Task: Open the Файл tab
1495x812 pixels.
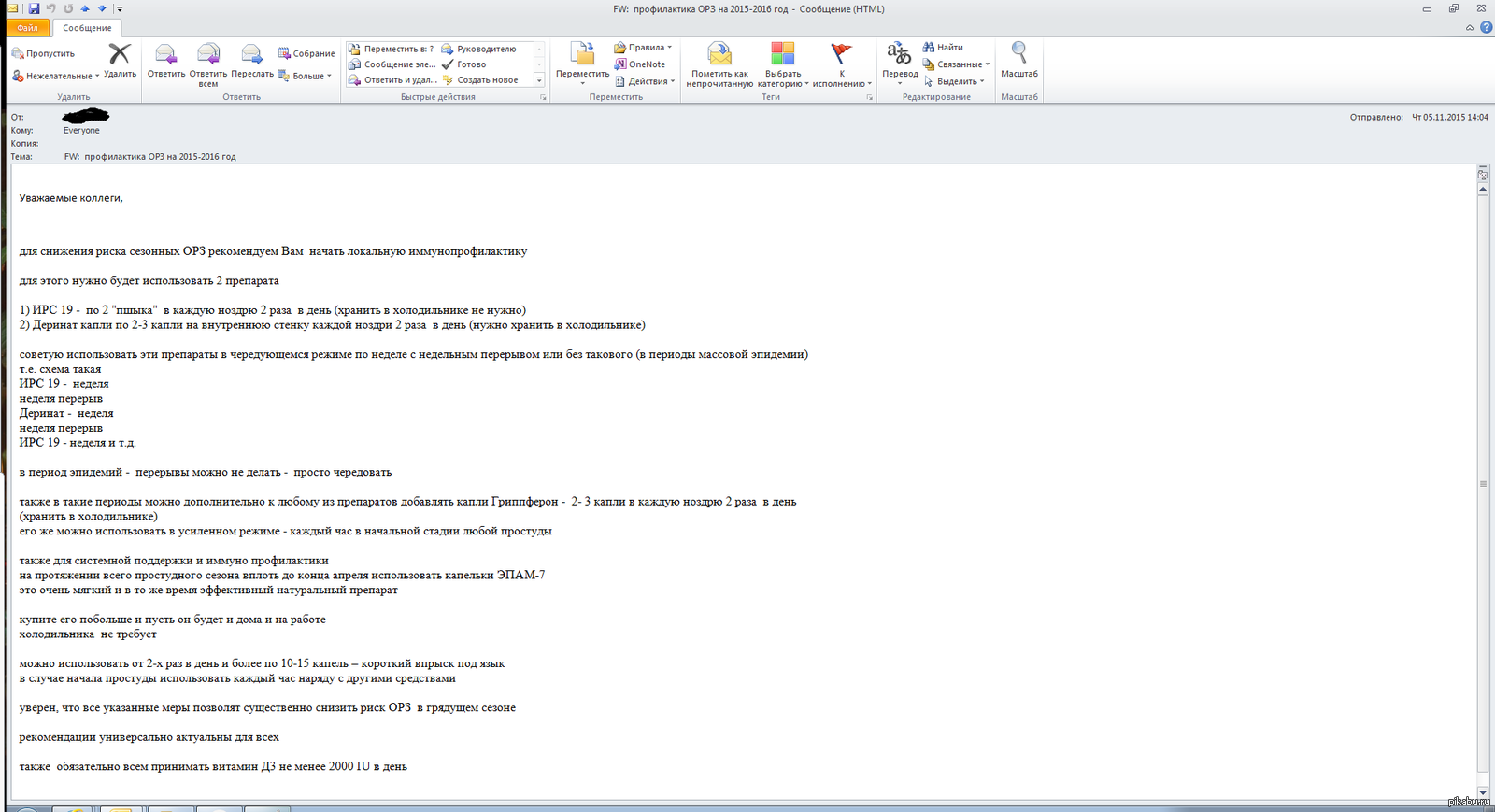Action: 27,28
